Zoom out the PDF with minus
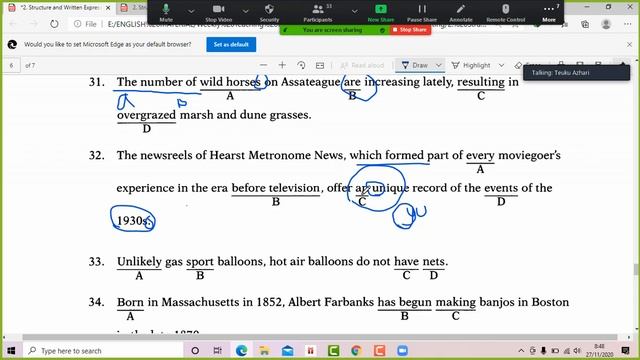This screenshot has width=640, height=360. [263, 65]
